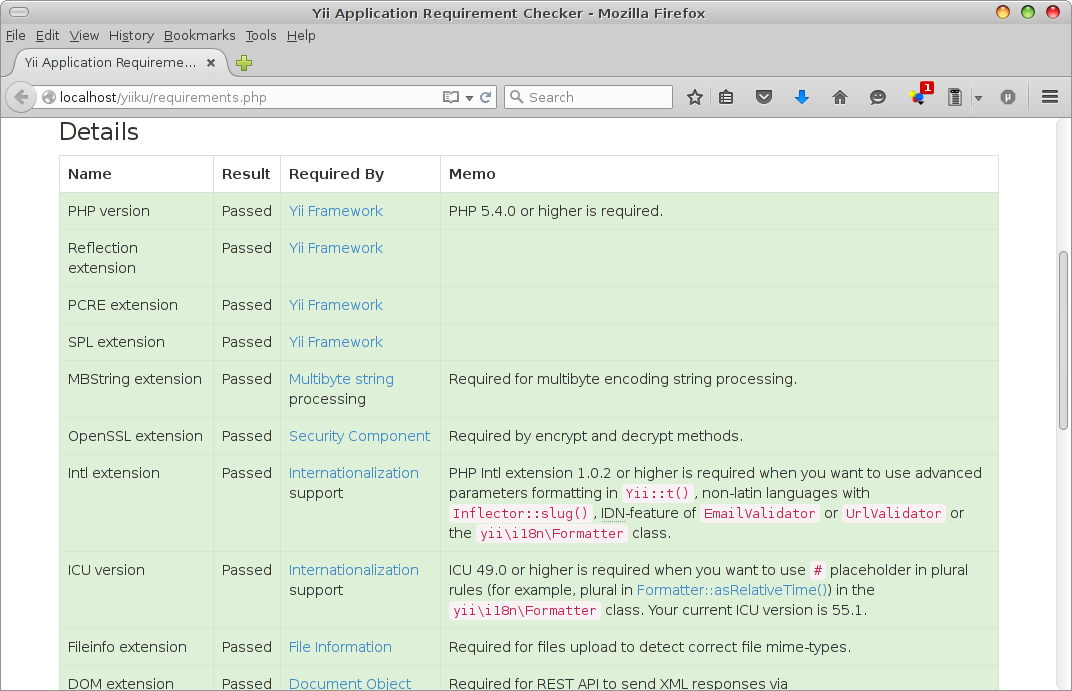Go to Firefox home page
This screenshot has height=691, width=1072.
coord(840,97)
